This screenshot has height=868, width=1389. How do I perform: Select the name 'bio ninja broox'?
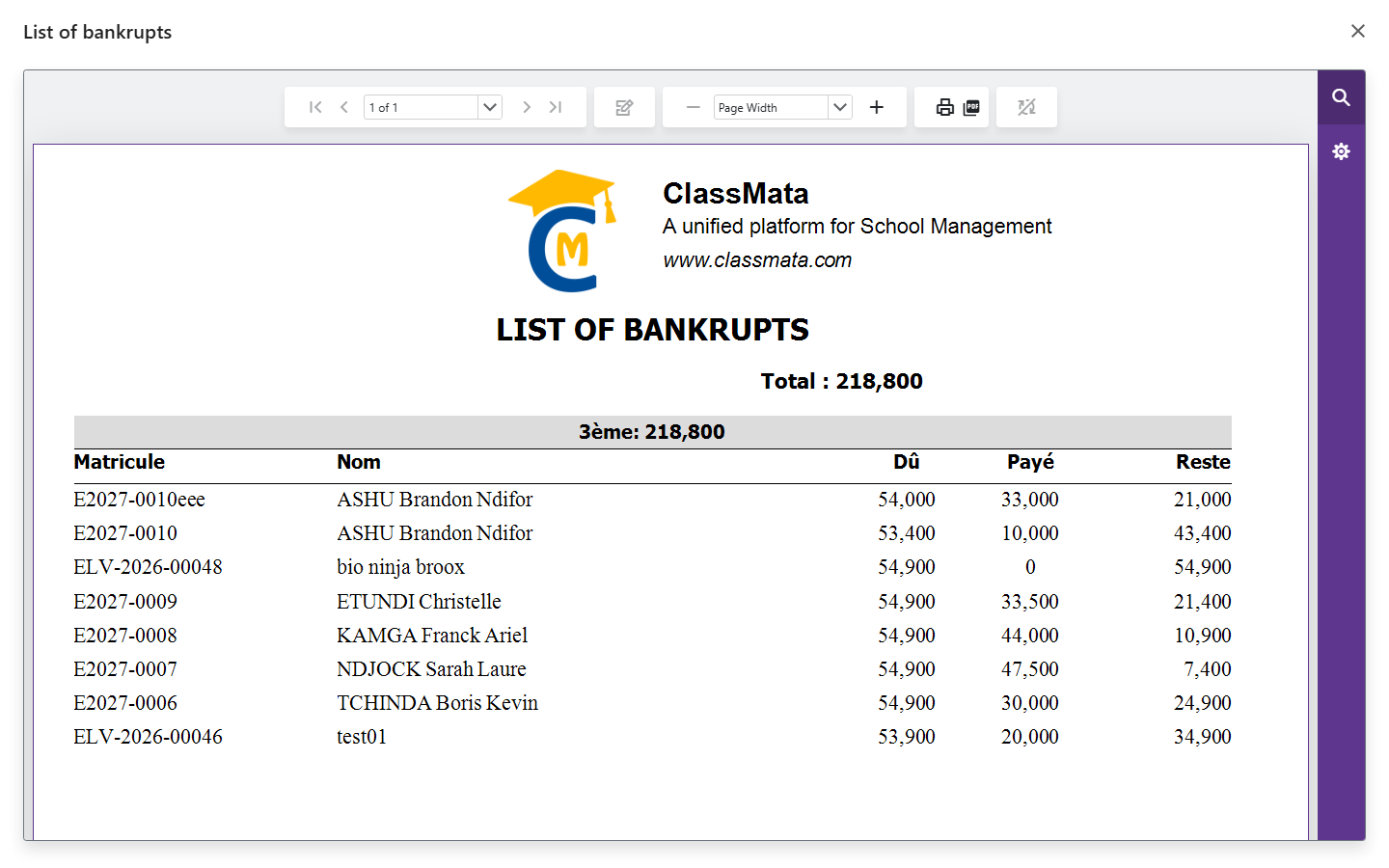click(400, 567)
